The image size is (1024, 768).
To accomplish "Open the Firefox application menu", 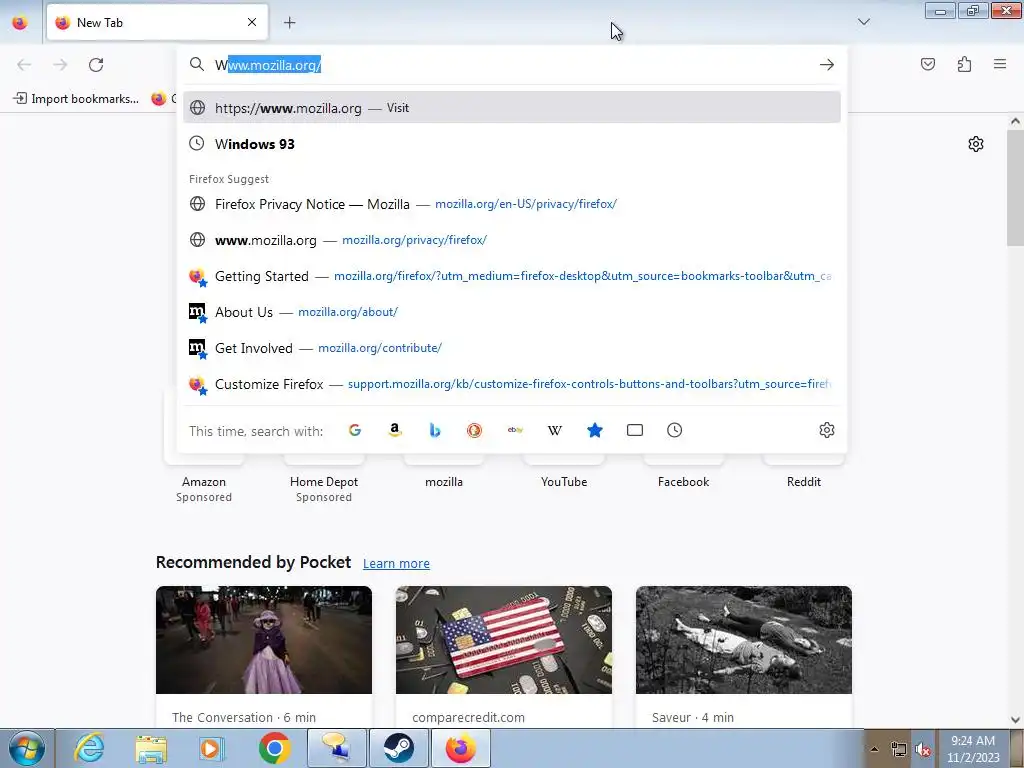I will [1000, 64].
